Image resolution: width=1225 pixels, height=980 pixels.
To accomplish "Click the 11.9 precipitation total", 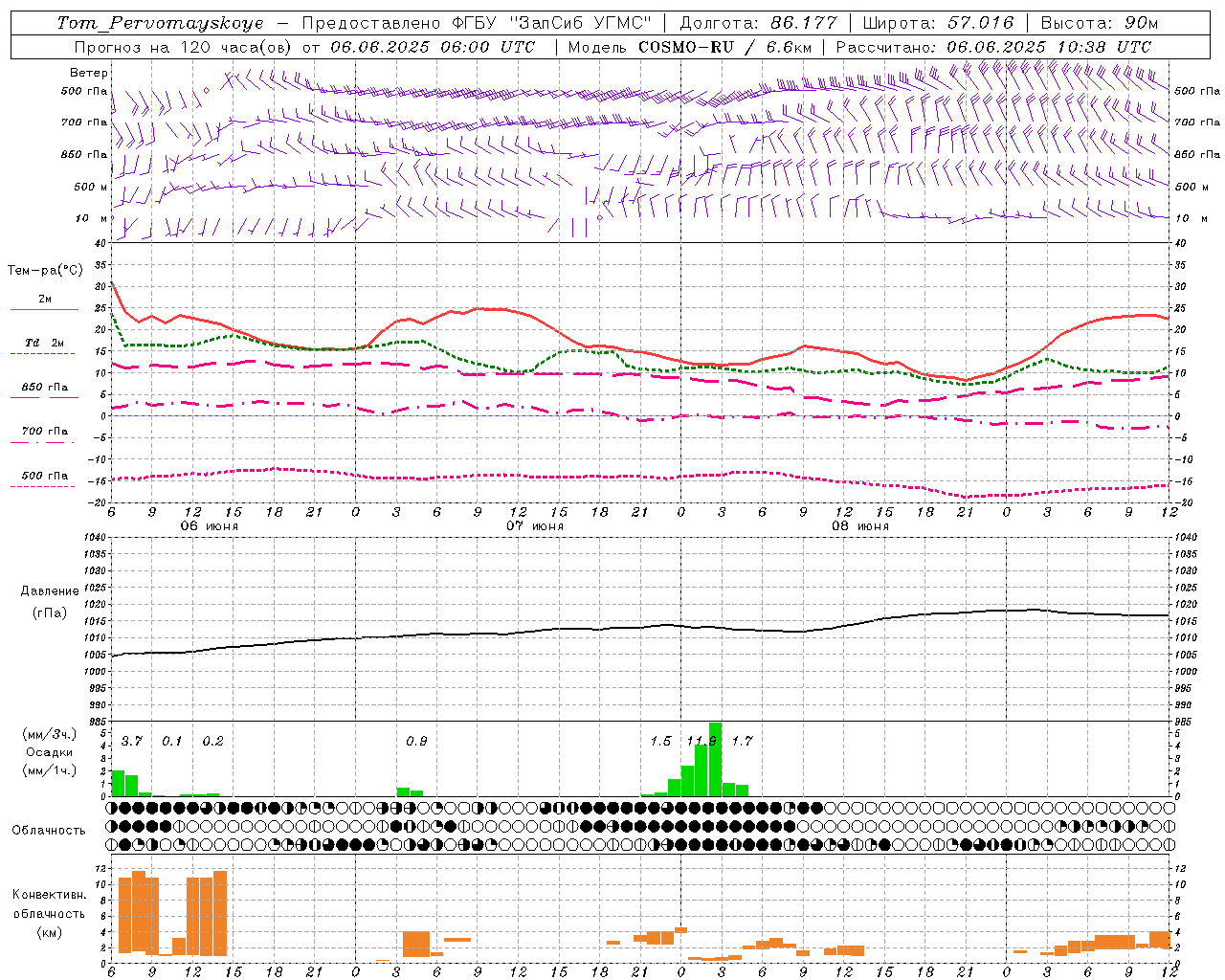I will click(702, 741).
